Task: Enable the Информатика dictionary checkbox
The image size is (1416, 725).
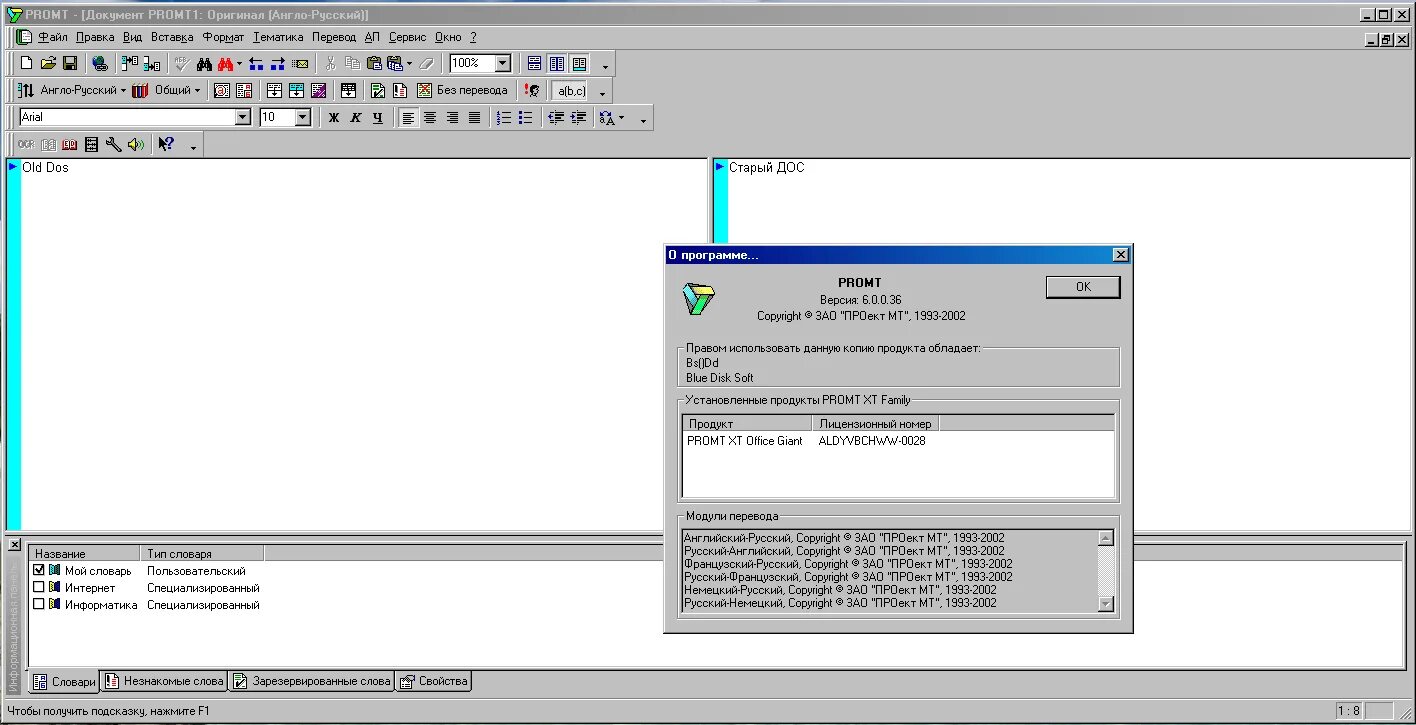Action: [40, 604]
